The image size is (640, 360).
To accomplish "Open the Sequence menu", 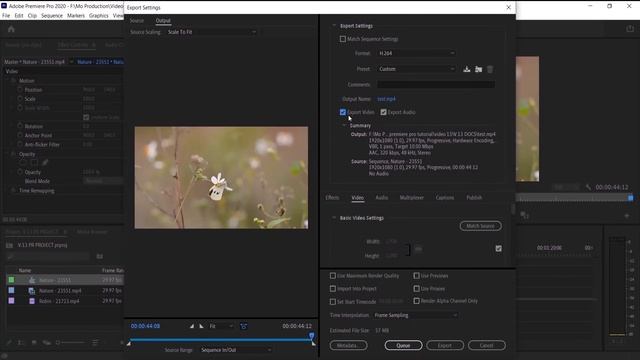I will (x=52, y=16).
